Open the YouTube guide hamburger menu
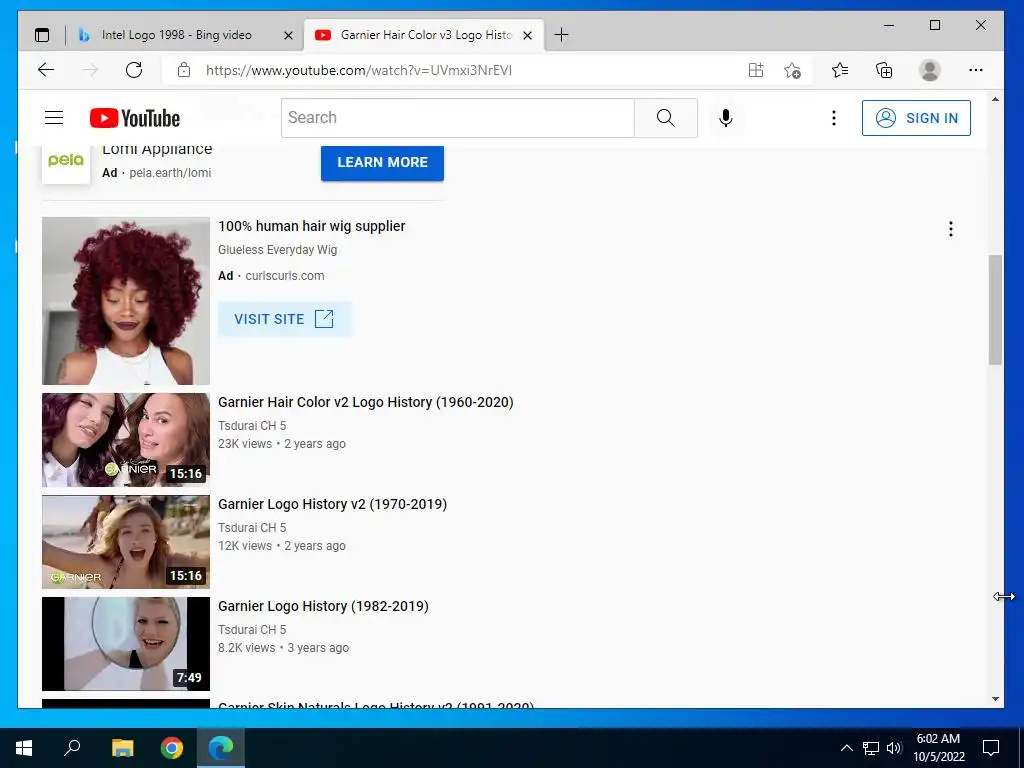Viewport: 1024px width, 768px height. (x=54, y=118)
